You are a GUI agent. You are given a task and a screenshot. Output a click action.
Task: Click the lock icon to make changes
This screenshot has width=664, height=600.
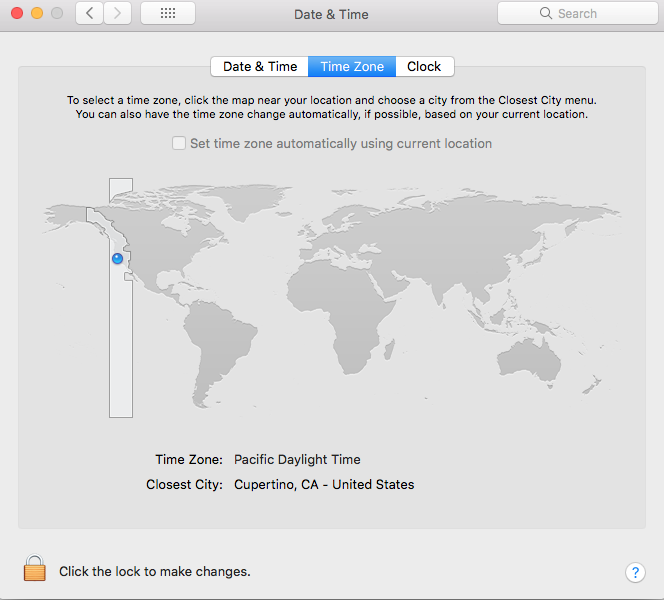34,568
